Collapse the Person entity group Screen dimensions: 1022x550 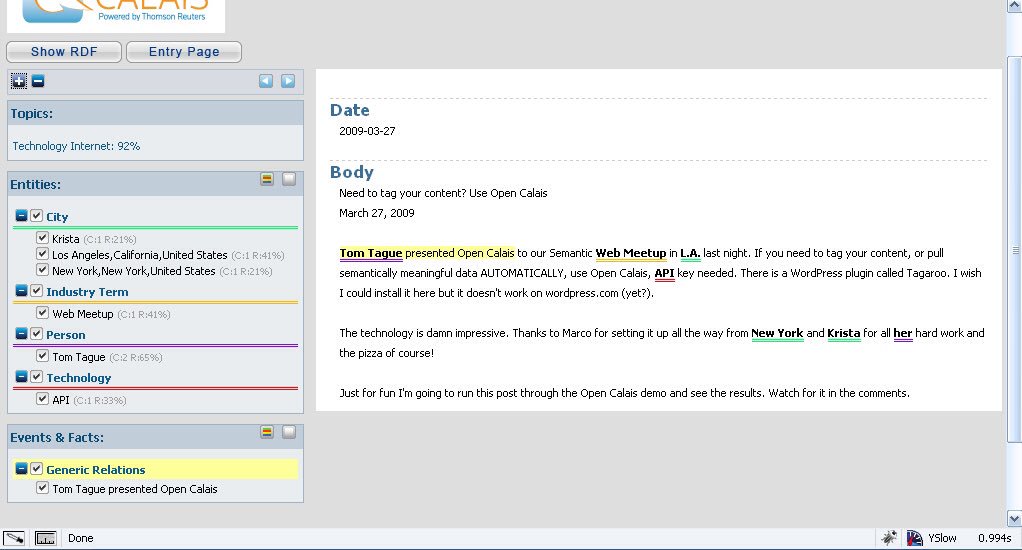point(22,334)
